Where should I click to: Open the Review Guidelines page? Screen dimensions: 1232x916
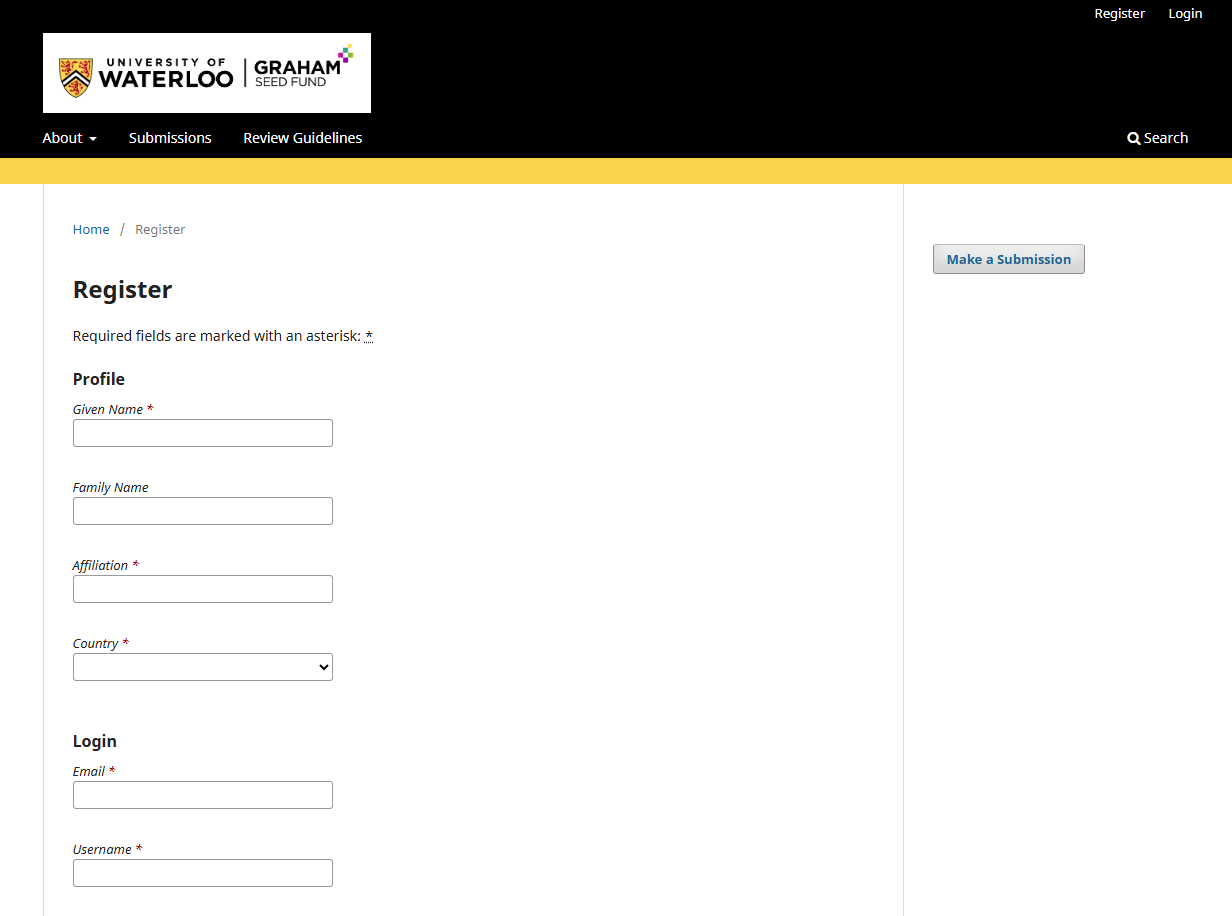(302, 137)
